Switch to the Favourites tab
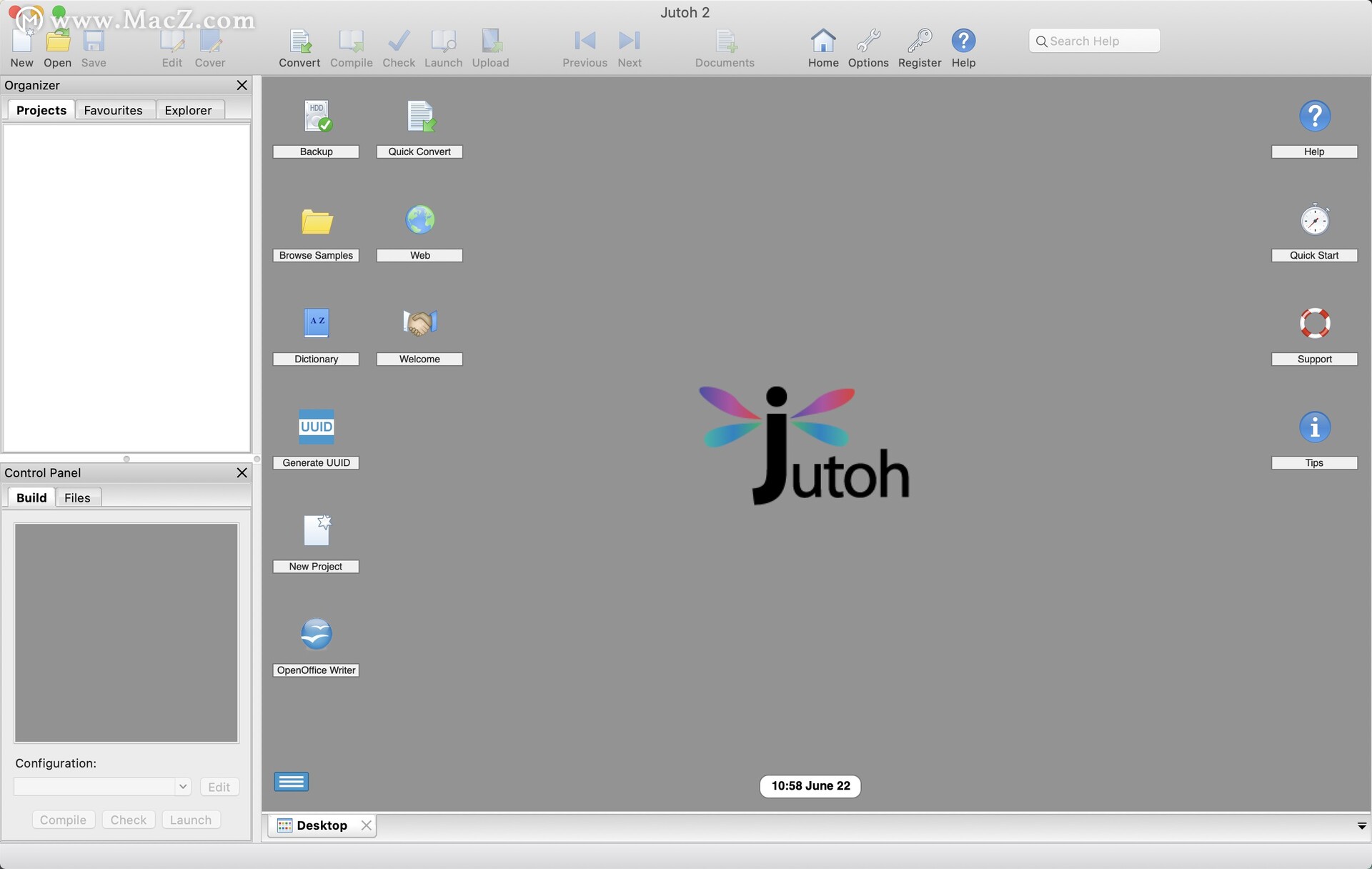This screenshot has height=869, width=1372. [x=113, y=110]
